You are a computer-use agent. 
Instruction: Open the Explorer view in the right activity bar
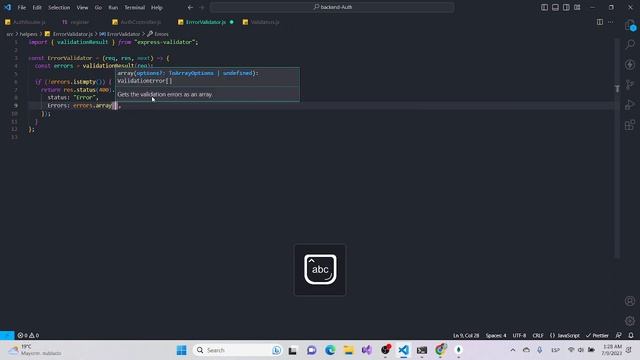pyautogui.click(x=630, y=25)
